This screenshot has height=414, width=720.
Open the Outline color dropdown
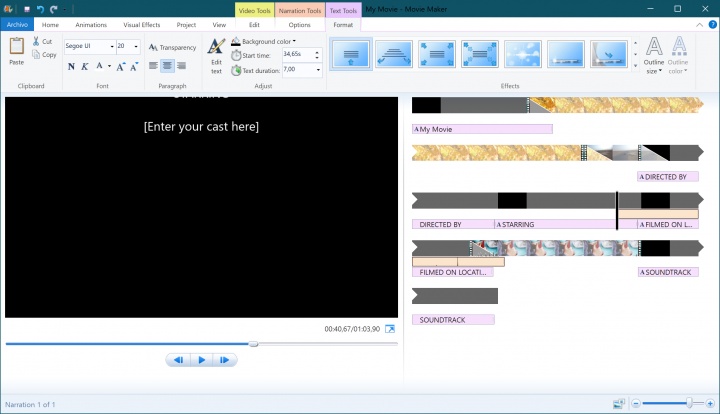[x=678, y=56]
